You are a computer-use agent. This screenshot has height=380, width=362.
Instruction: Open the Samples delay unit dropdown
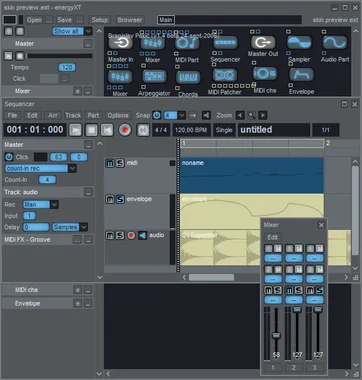click(84, 227)
